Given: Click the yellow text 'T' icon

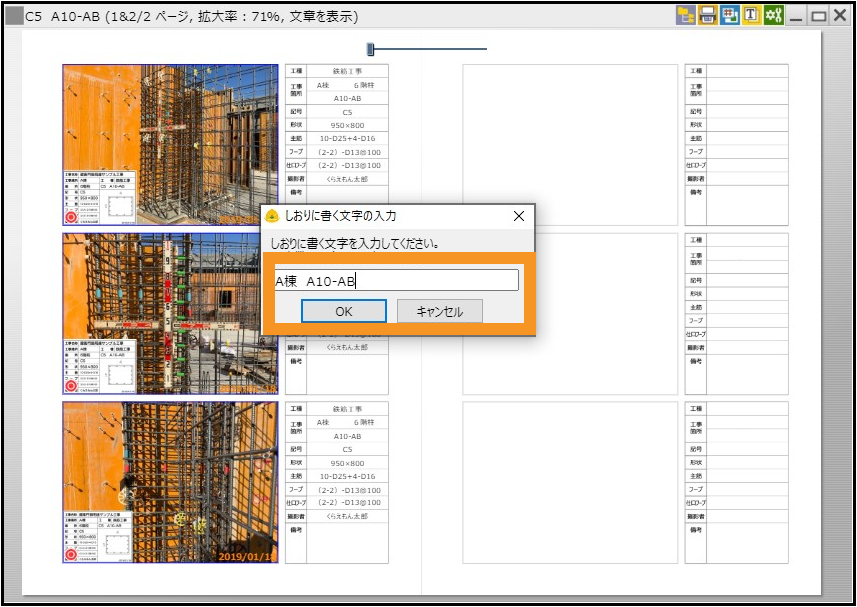Looking at the screenshot, I should click(x=751, y=15).
